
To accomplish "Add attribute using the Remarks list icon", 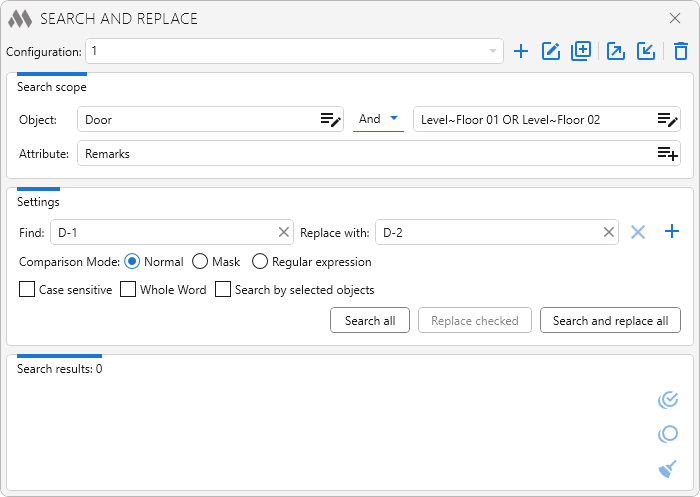I will [x=667, y=154].
